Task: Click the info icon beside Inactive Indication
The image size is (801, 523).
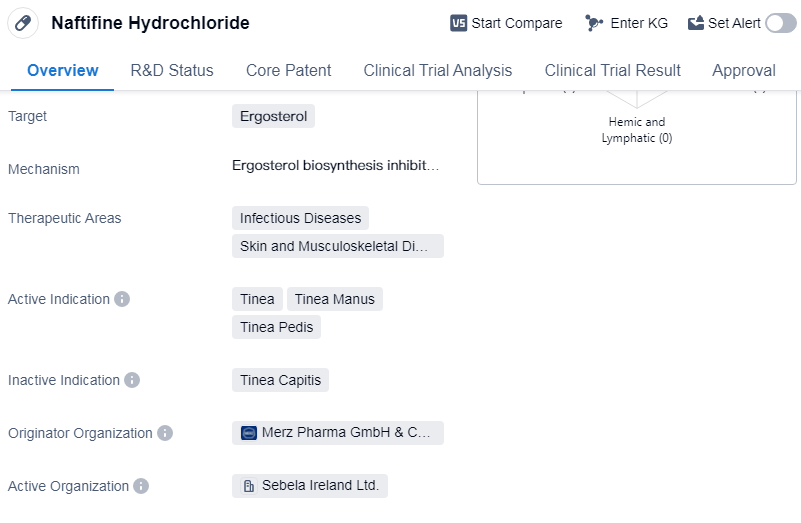Action: (x=132, y=380)
